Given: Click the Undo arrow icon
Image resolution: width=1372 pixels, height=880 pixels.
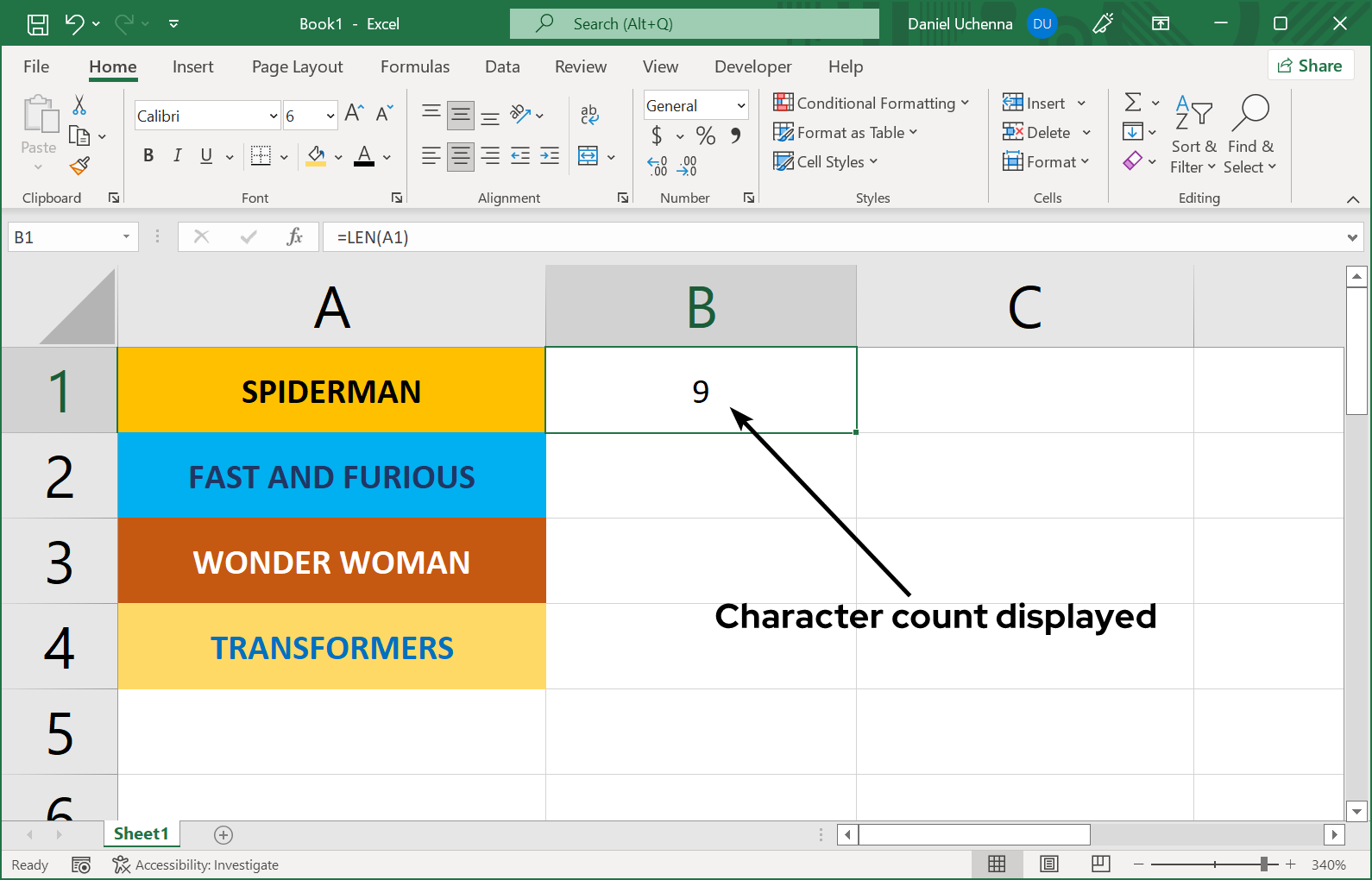Looking at the screenshot, I should point(75,24).
